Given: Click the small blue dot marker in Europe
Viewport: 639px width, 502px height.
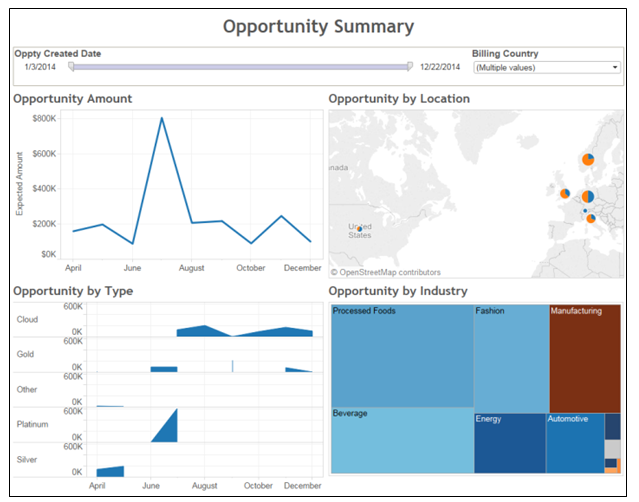Looking at the screenshot, I should (x=585, y=211).
